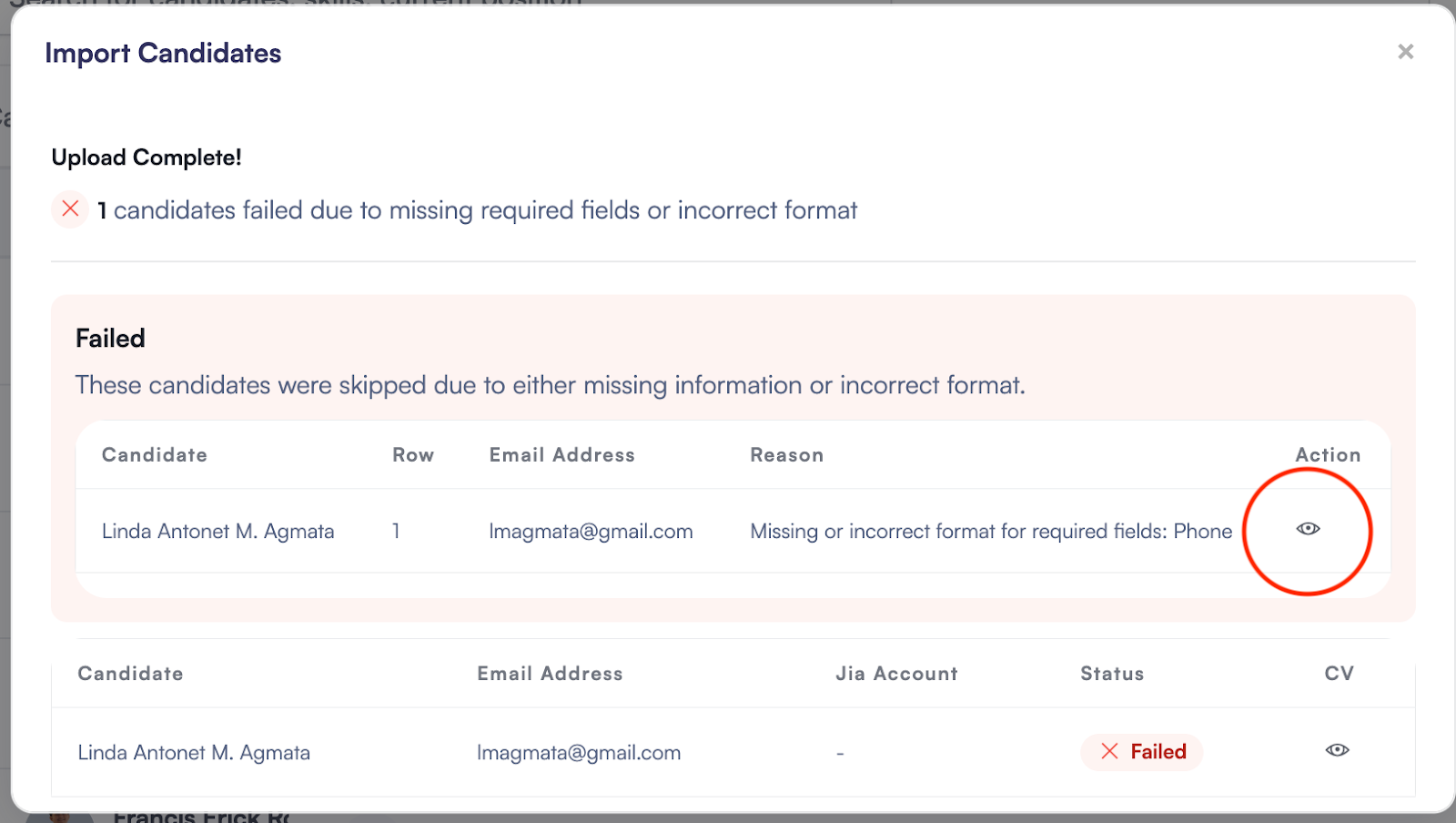
Task: Click the email address in the bottom candidate row
Action: (579, 753)
